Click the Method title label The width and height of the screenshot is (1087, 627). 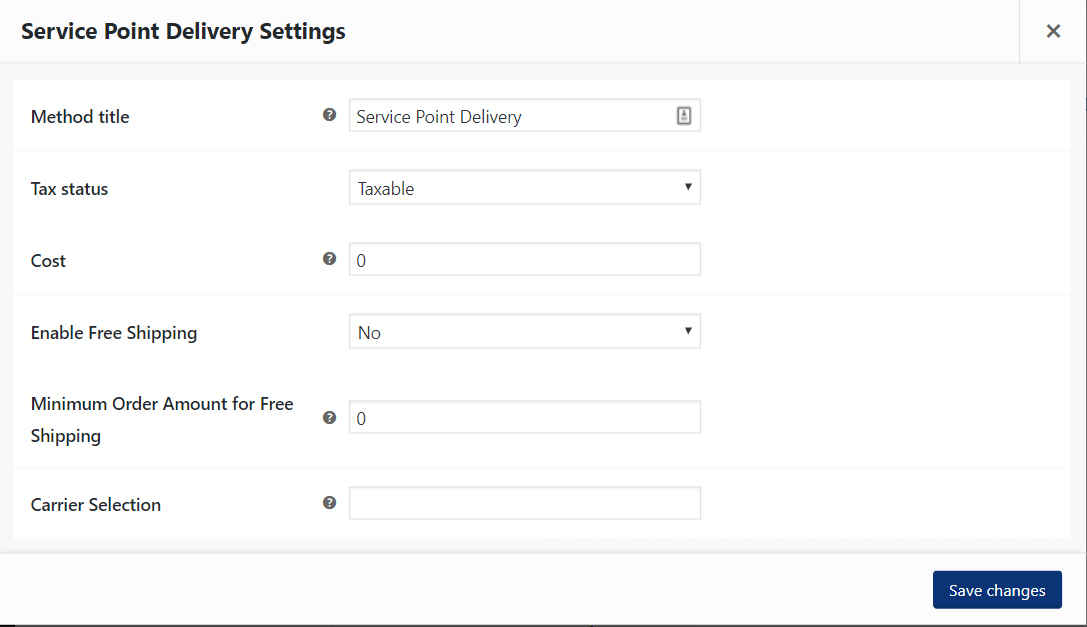click(80, 117)
